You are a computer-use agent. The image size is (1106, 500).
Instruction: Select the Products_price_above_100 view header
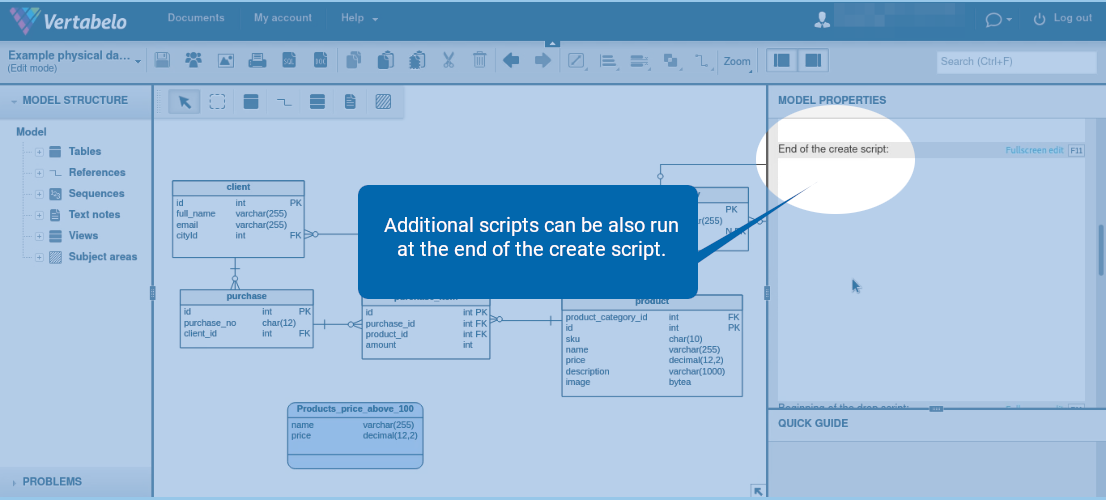point(355,409)
